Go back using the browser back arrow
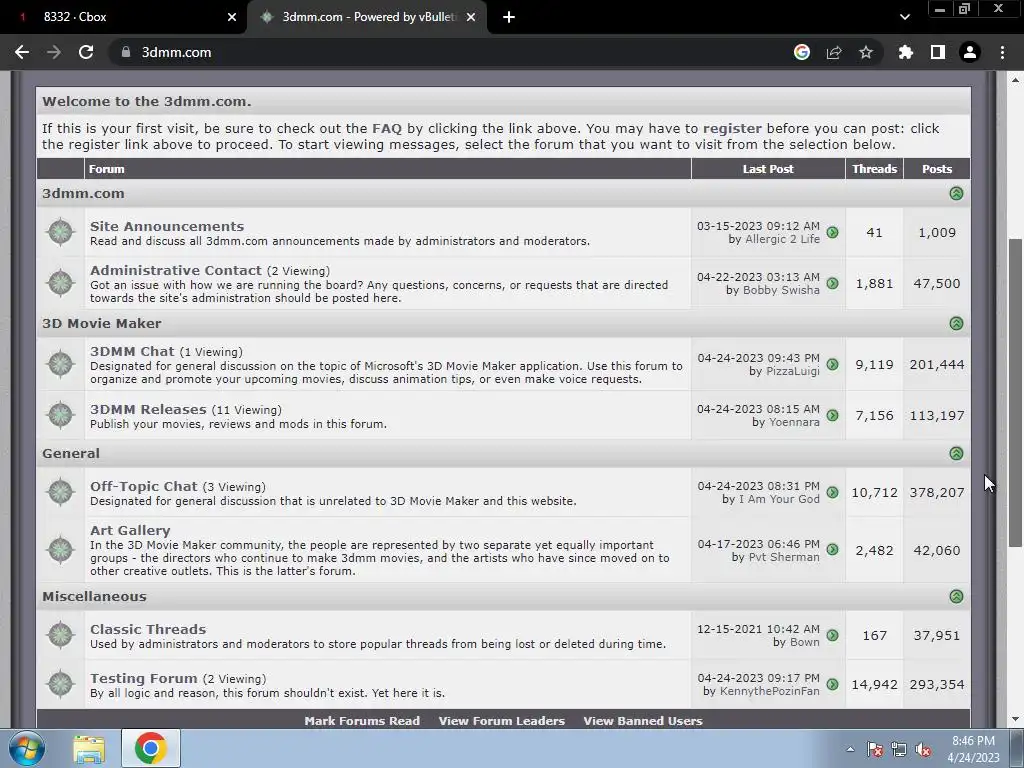The image size is (1024, 768). point(22,52)
